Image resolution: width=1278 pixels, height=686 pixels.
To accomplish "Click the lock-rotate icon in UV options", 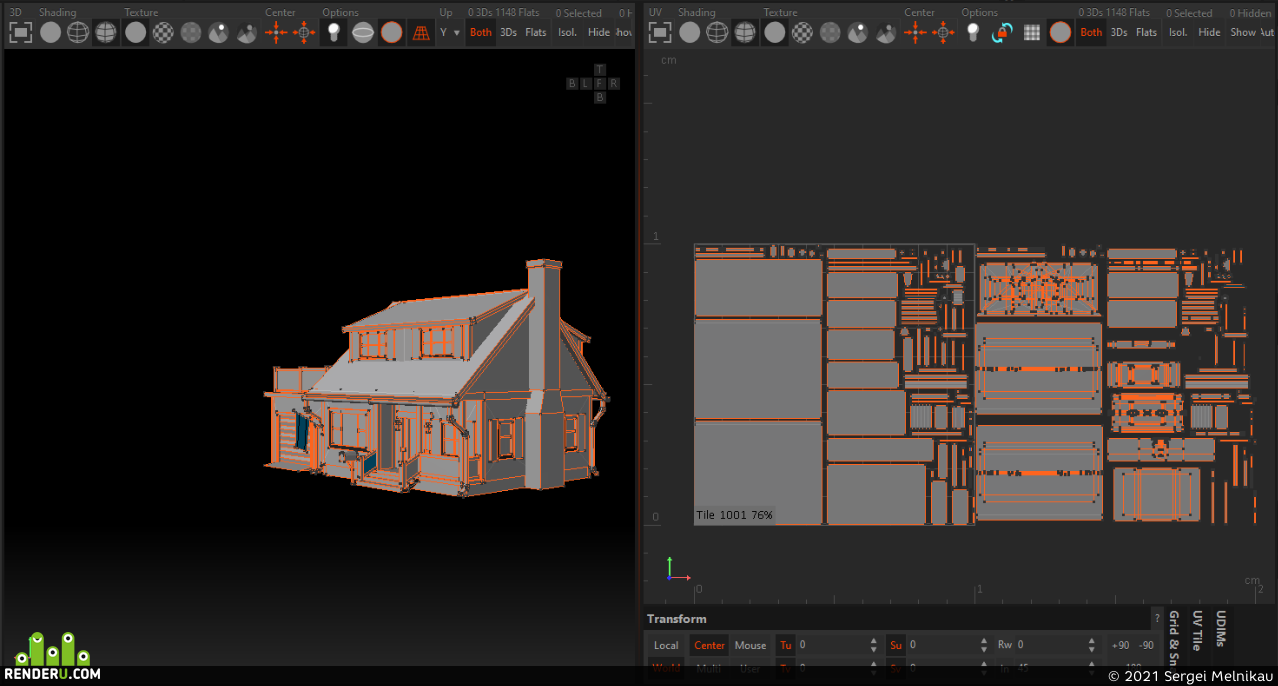I will [x=1002, y=32].
